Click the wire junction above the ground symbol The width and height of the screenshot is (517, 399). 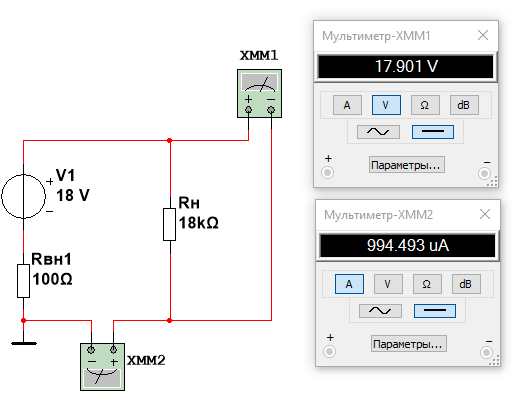click(x=23, y=320)
